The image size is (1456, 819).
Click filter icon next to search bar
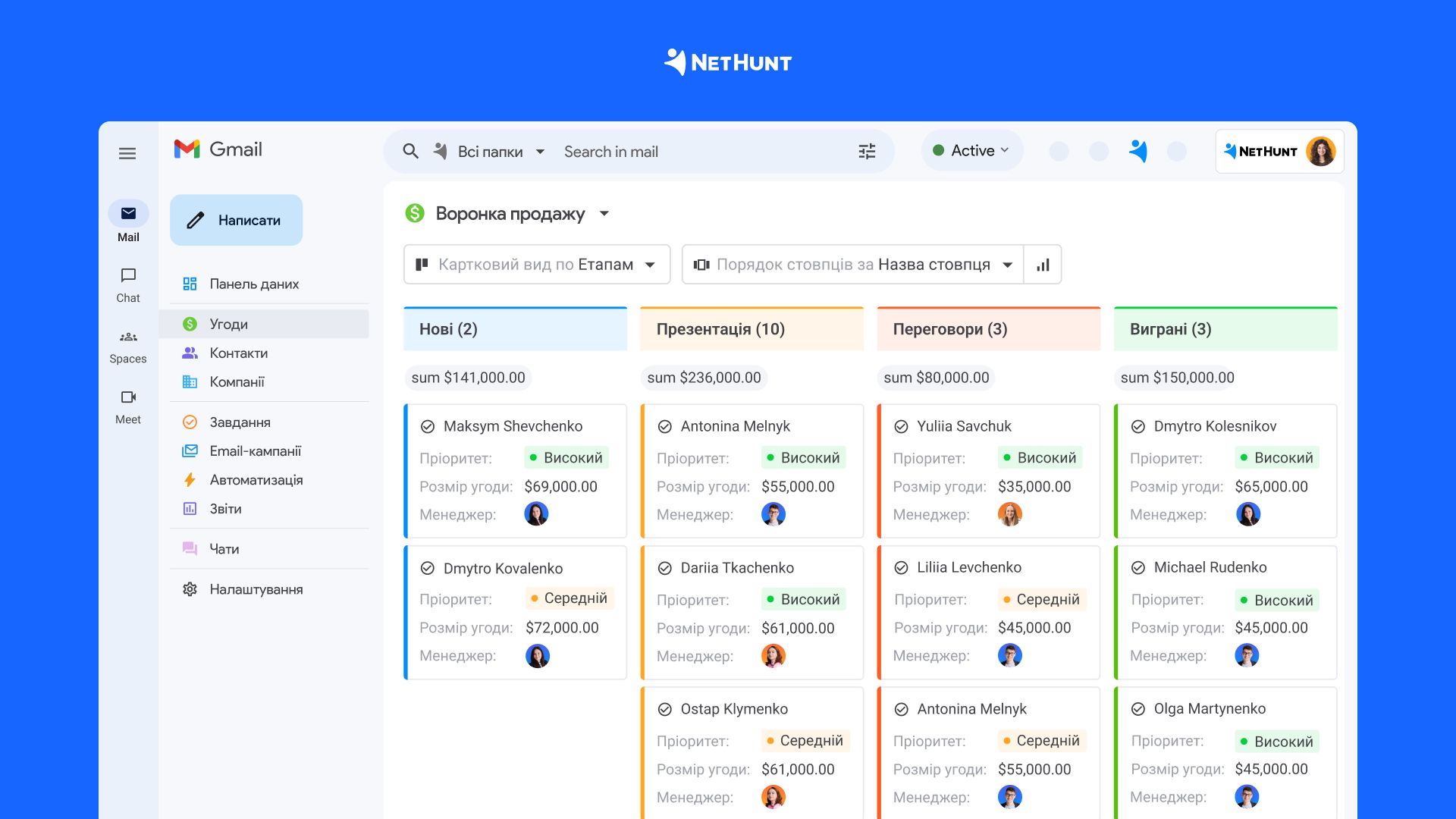click(x=866, y=152)
